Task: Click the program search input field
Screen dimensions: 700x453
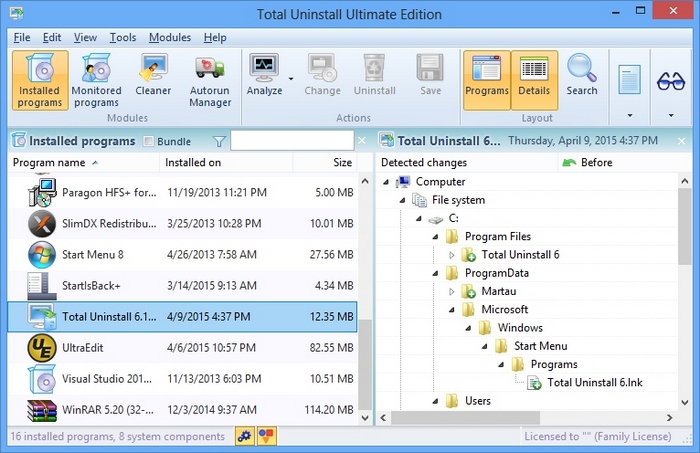Action: (292, 141)
